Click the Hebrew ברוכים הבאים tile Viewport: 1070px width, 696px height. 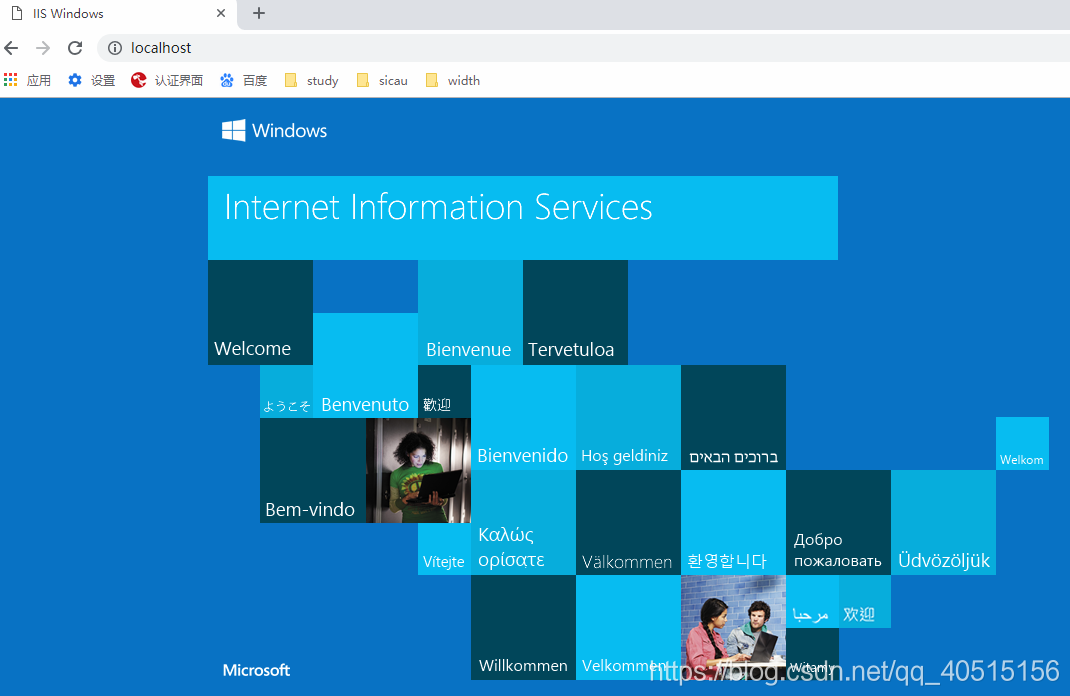pos(734,418)
